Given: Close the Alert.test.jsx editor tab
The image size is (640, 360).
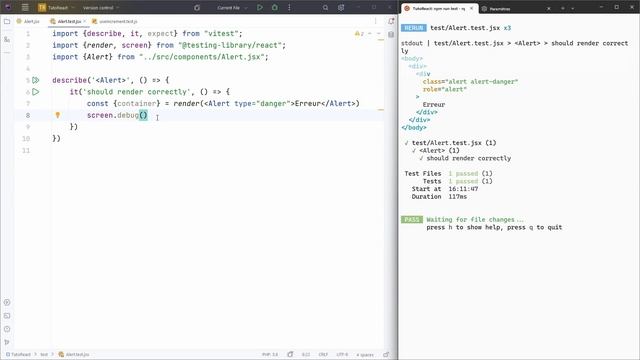Looking at the screenshot, I should coord(84,21).
